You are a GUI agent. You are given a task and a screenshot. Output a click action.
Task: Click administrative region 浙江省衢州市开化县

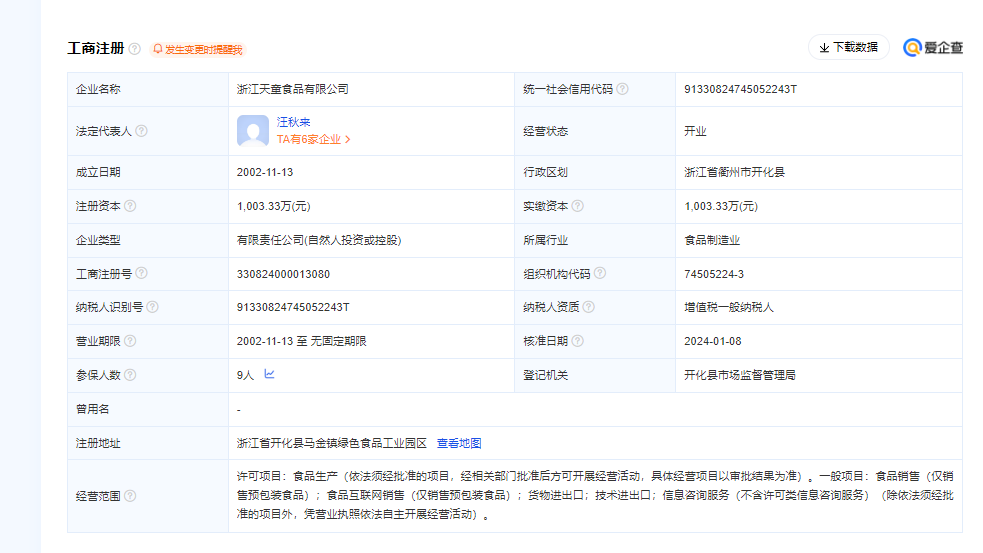[734, 172]
